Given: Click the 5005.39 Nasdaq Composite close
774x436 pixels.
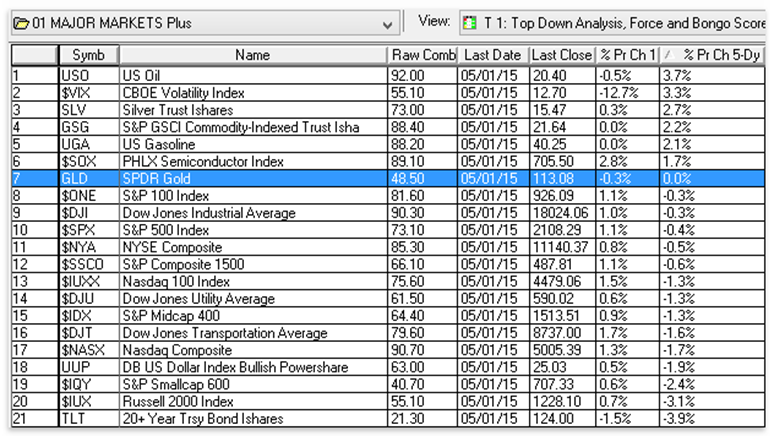Looking at the screenshot, I should pos(562,350).
